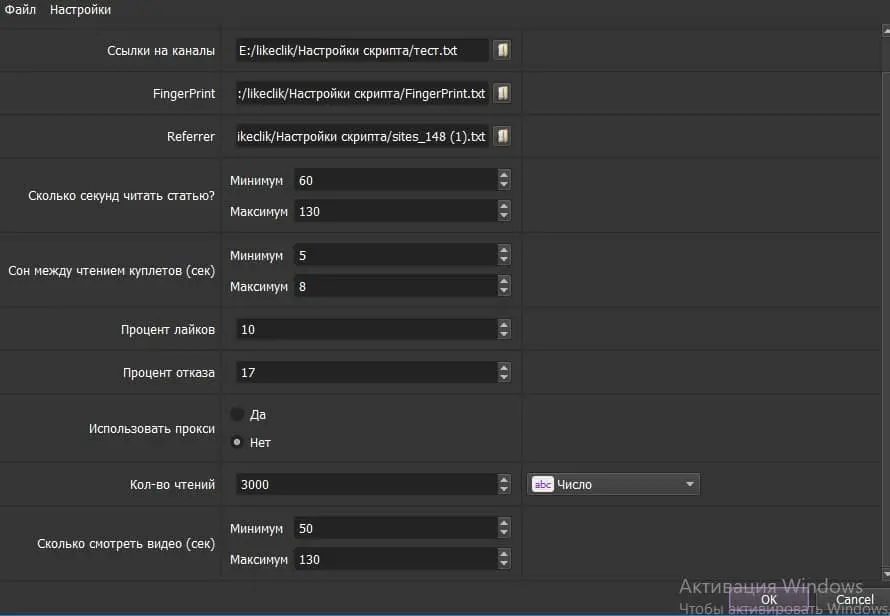The height and width of the screenshot is (616, 890).
Task: Click the Процент отказа field showing 17
Action: coord(367,372)
